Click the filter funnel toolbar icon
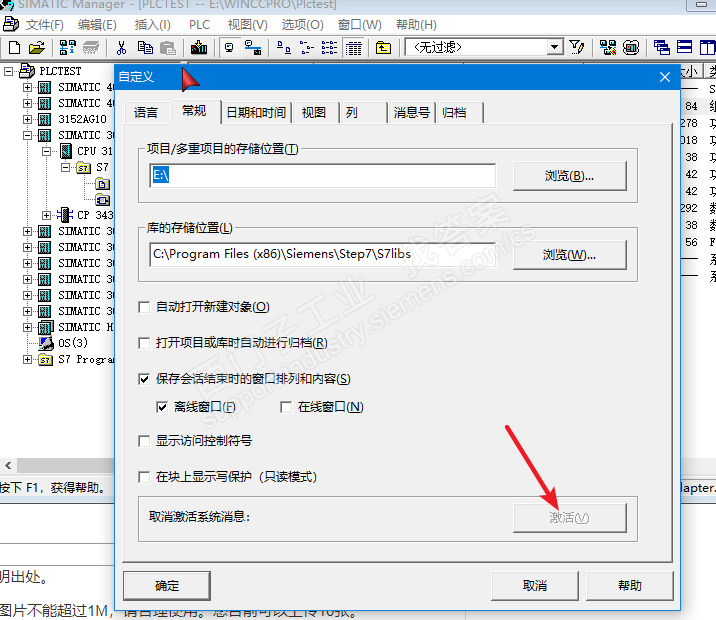The height and width of the screenshot is (620, 716). pos(577,47)
